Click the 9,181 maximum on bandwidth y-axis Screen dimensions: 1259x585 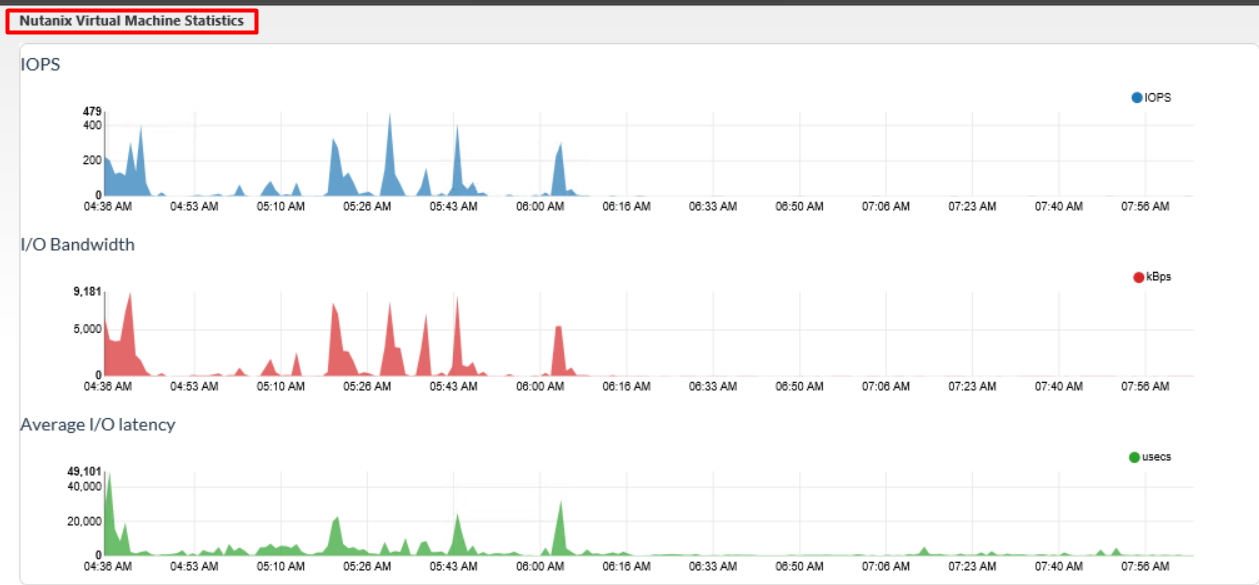[x=88, y=291]
